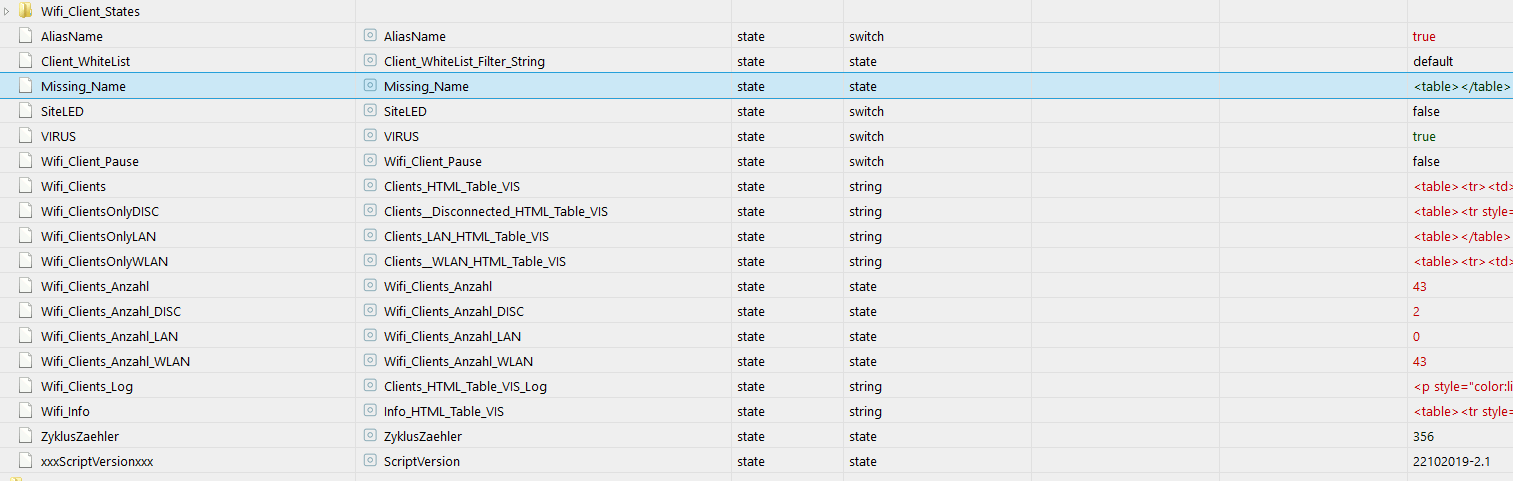
Task: Click the Client_WhiteList value default
Action: [x=1433, y=61]
